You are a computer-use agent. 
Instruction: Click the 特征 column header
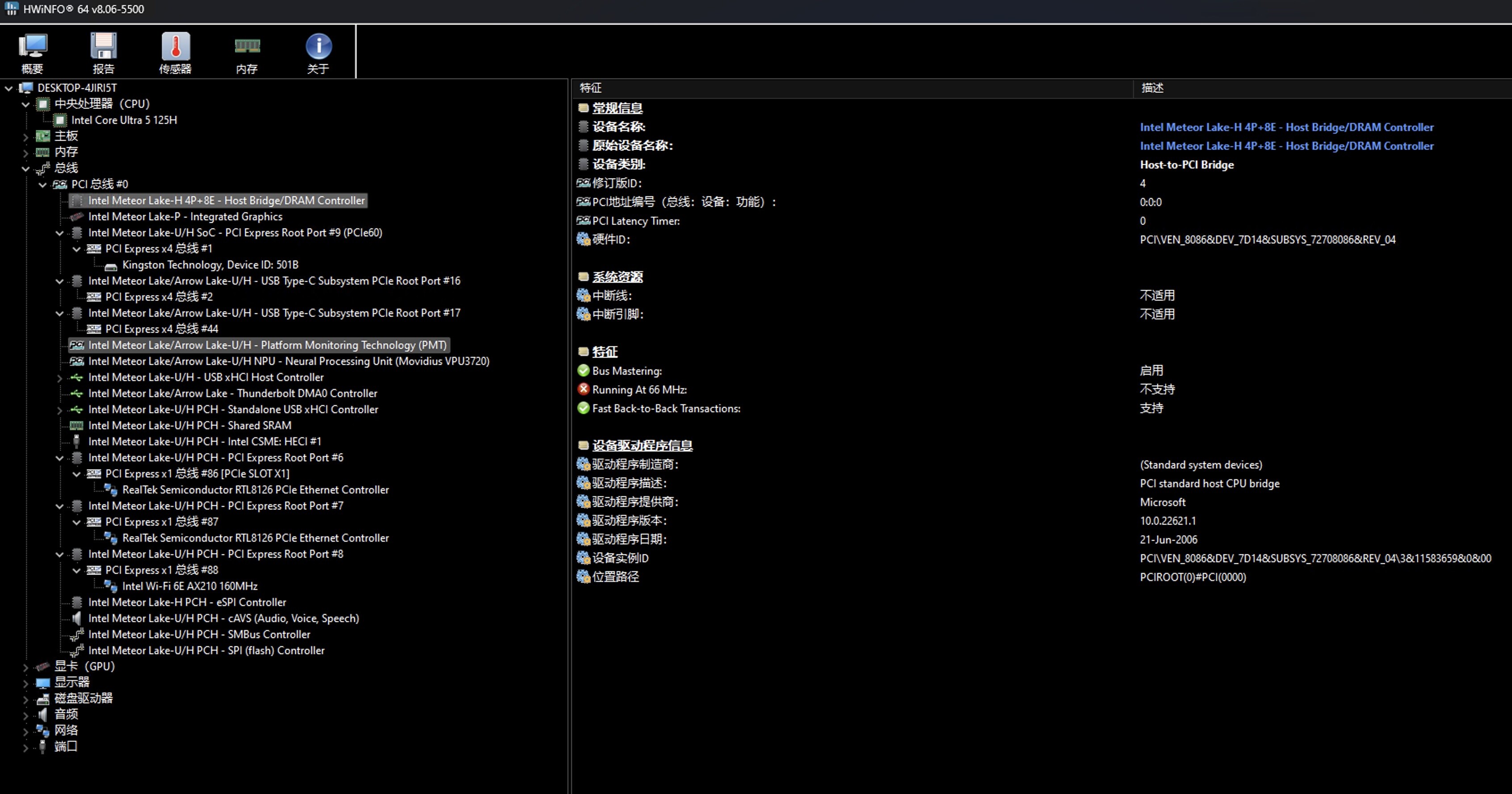[x=591, y=88]
